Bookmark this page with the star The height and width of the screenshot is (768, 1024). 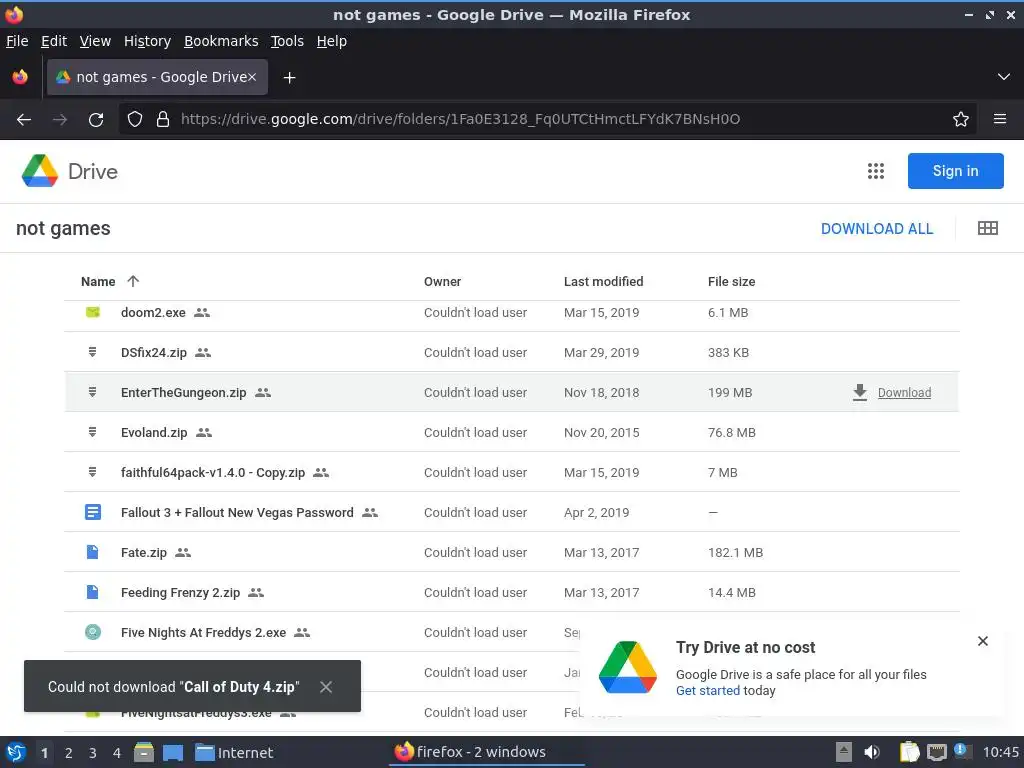960,119
